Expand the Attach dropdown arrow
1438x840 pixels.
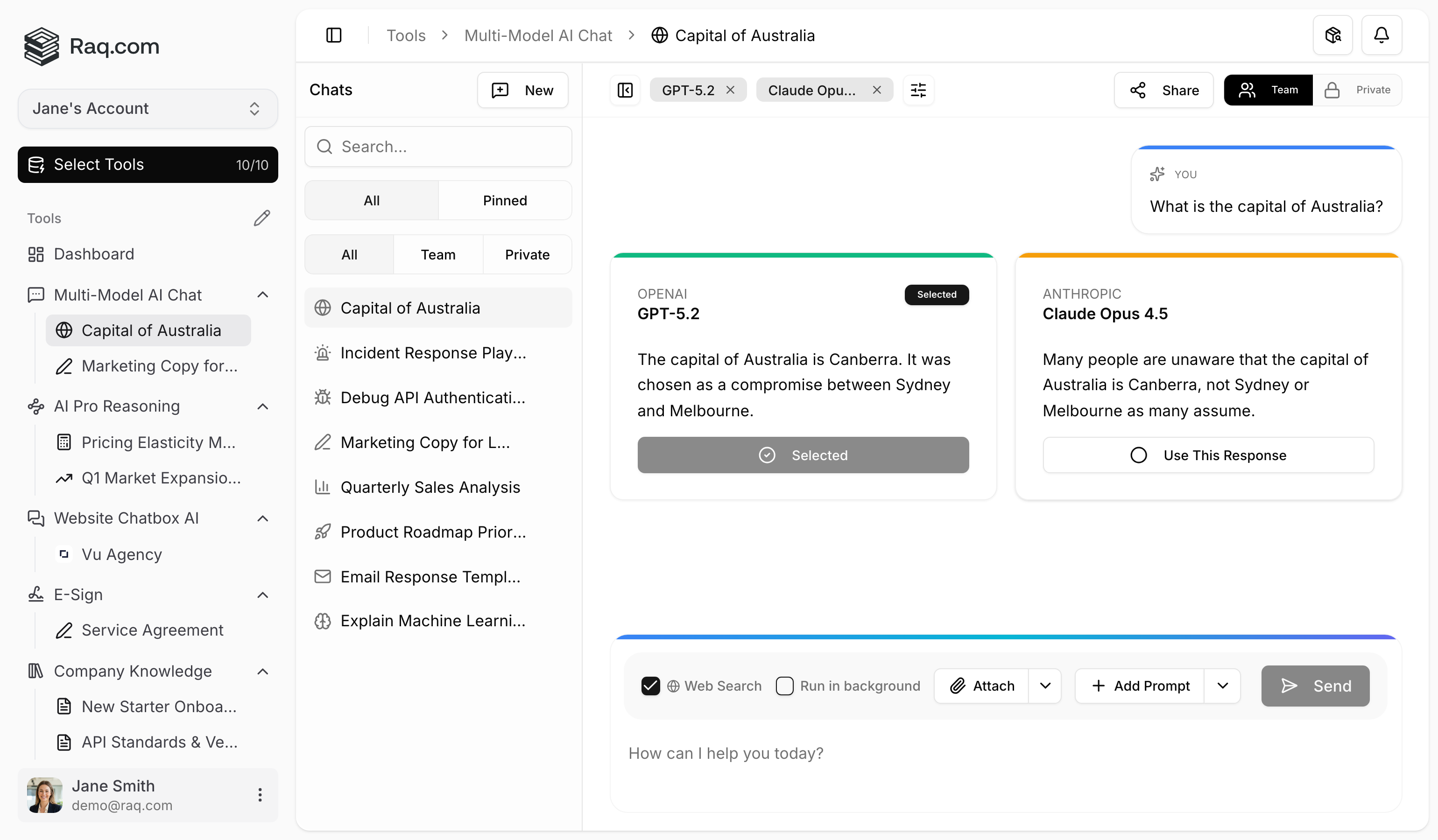pos(1045,686)
